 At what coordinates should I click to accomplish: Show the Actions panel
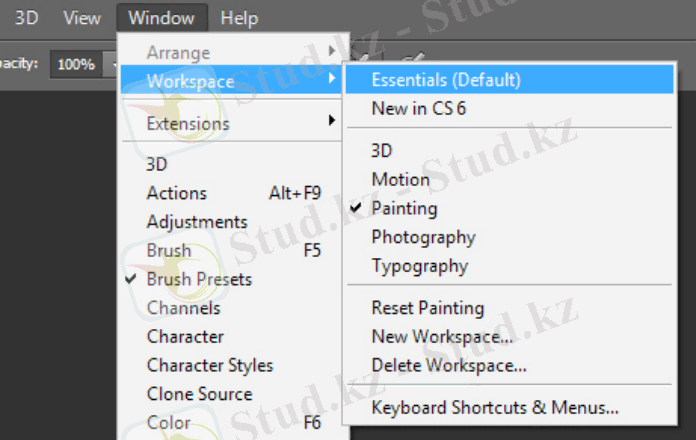click(x=177, y=193)
